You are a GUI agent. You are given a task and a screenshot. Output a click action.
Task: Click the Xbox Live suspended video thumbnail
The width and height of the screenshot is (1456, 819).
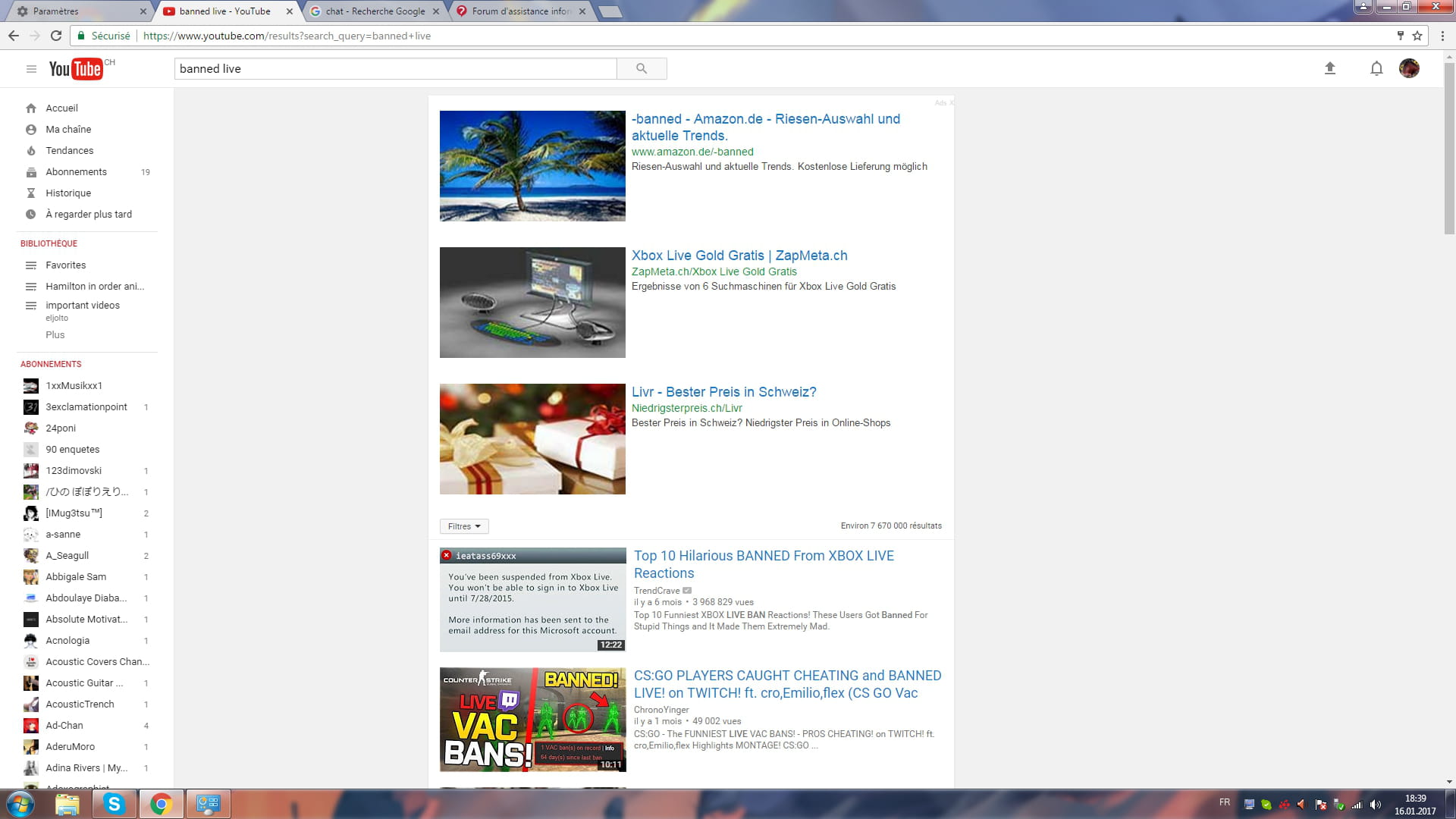[x=533, y=600]
